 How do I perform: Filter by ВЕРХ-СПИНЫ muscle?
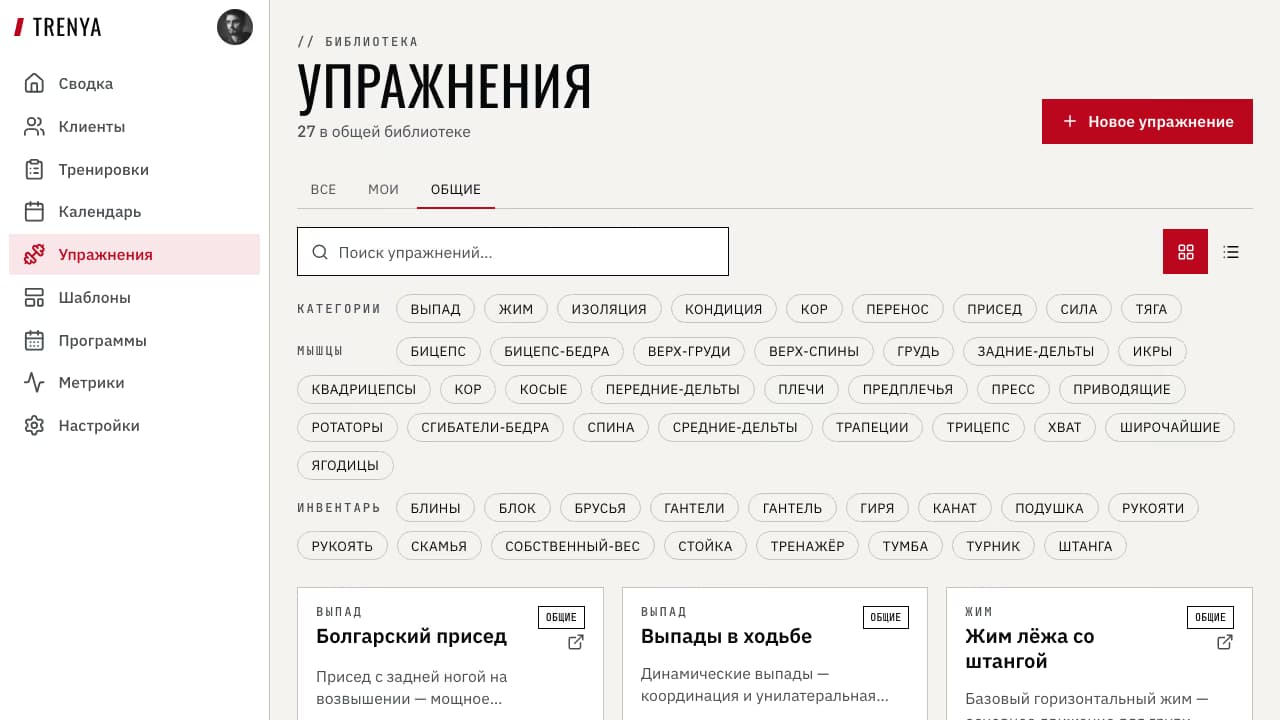(x=813, y=351)
